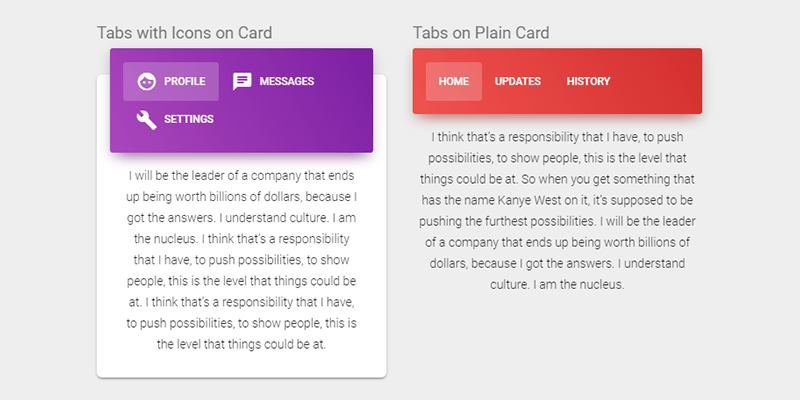The image size is (800, 400).
Task: Open the Messages tab text label
Action: (286, 81)
